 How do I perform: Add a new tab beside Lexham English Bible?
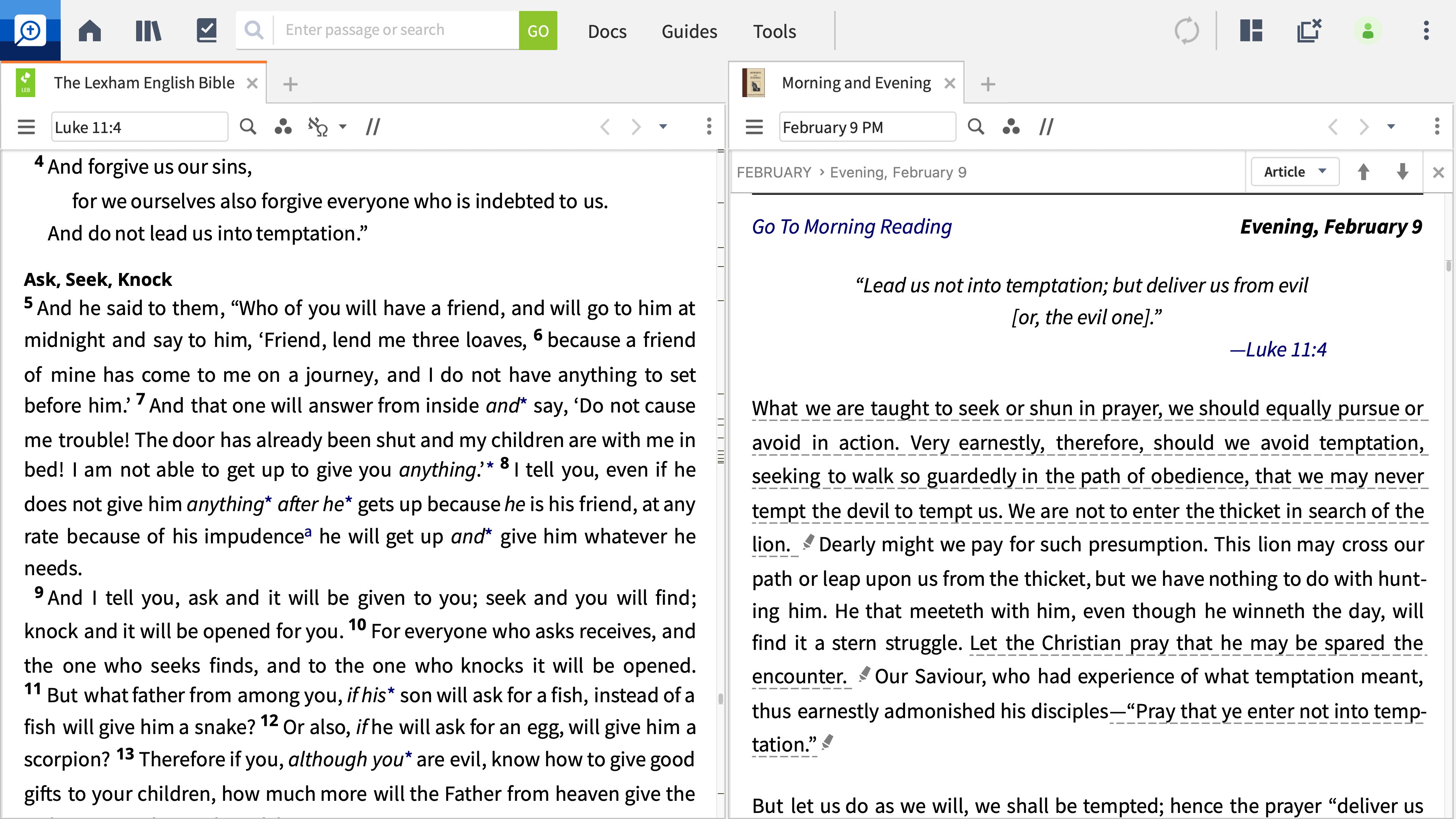tap(290, 84)
